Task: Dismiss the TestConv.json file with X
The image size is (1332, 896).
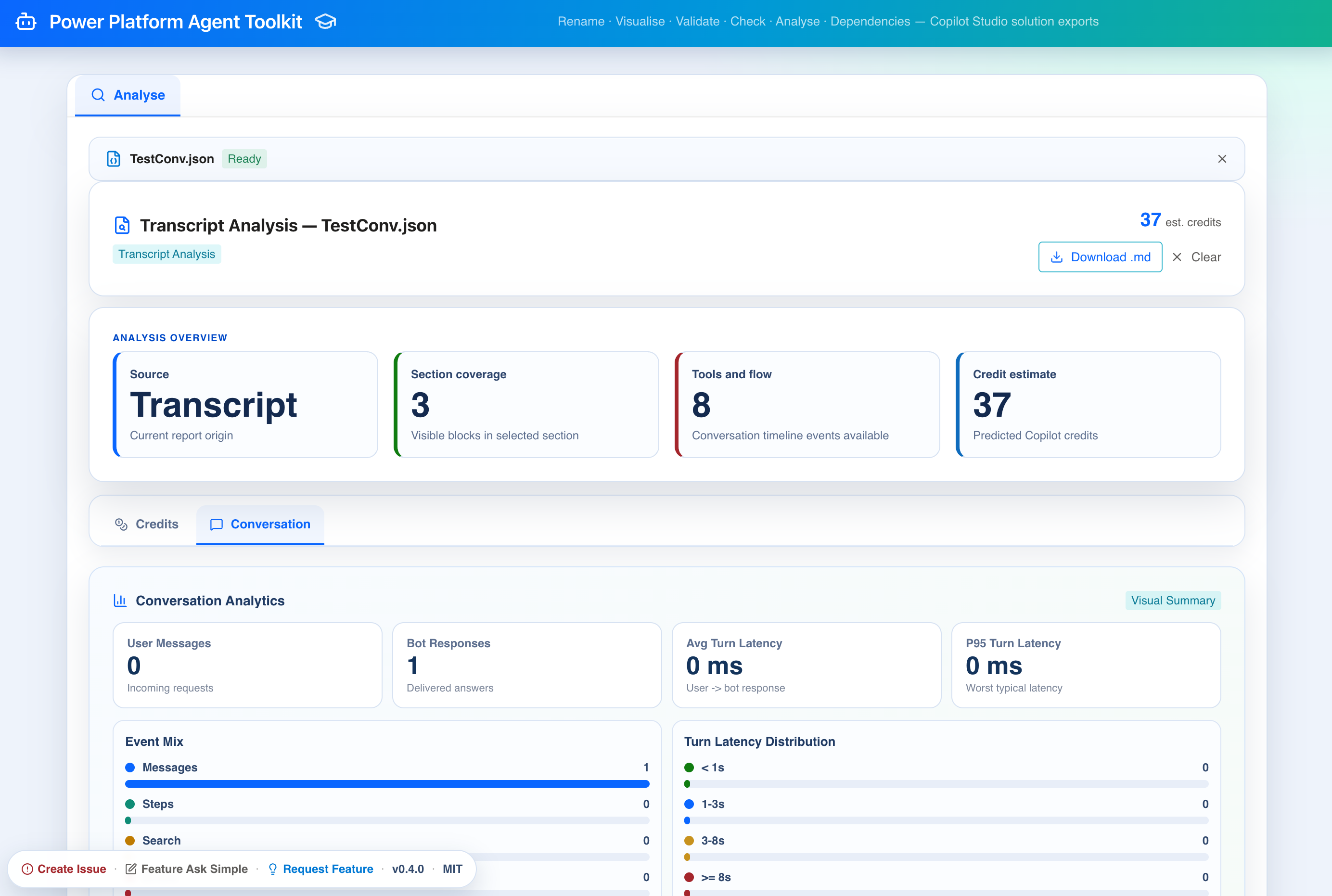Action: (1222, 159)
